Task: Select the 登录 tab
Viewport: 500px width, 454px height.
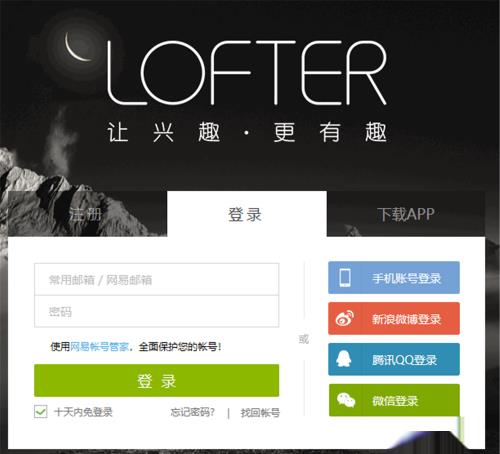Action: pos(247,214)
